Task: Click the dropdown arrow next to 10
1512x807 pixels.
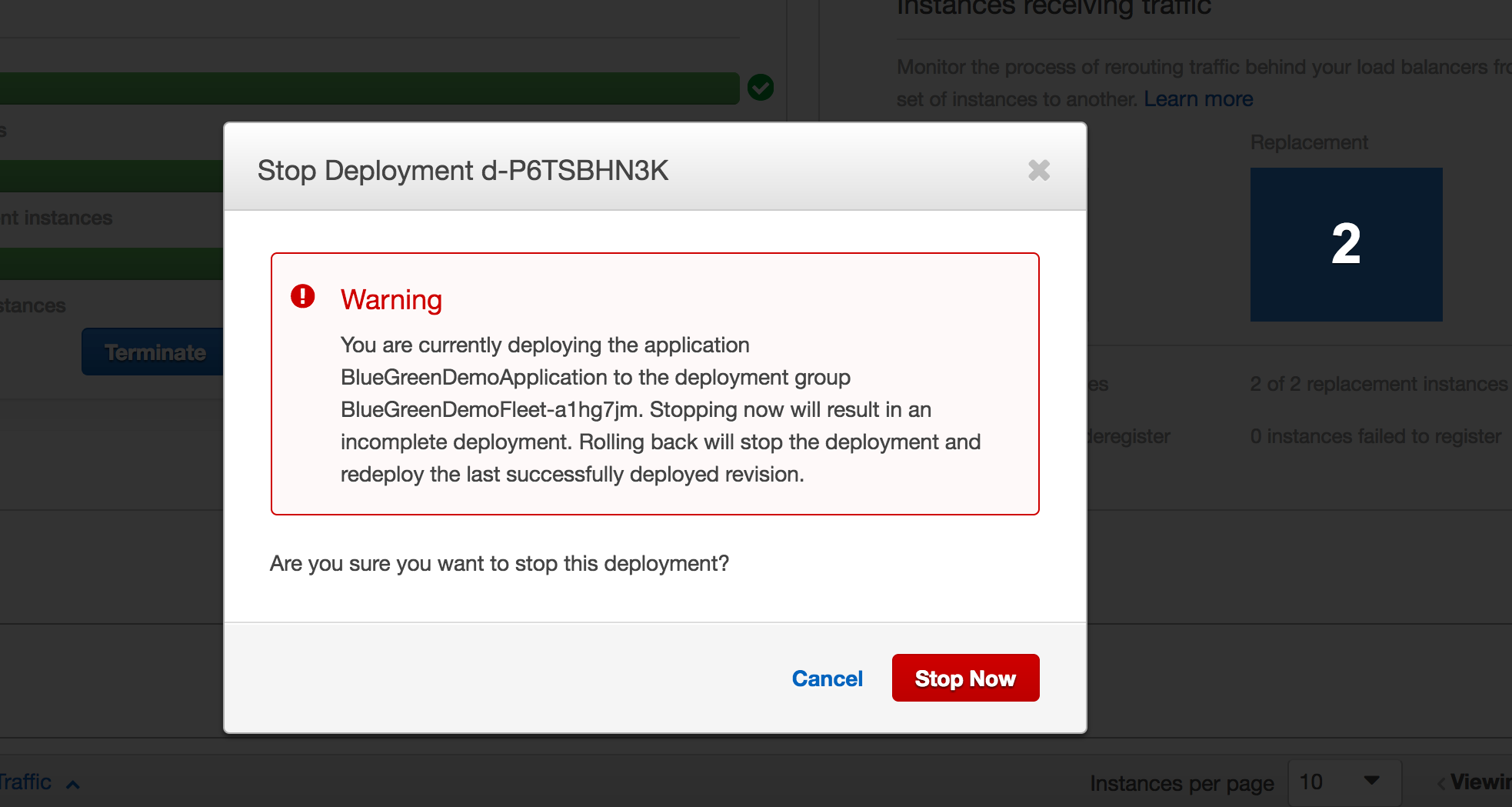Action: point(1371,781)
